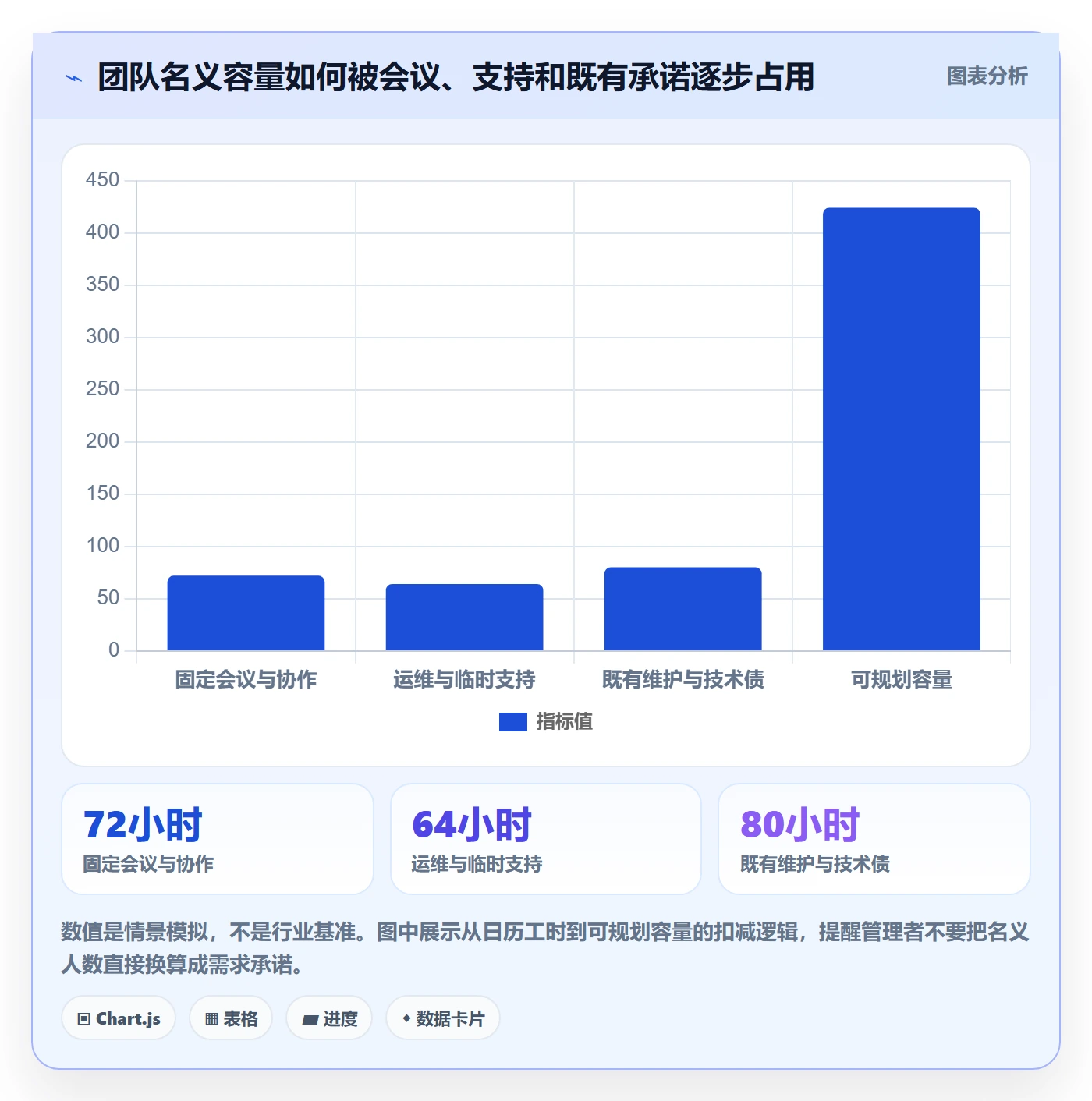Click the y-axis value 150
This screenshot has width=1092, height=1101.
click(x=102, y=494)
